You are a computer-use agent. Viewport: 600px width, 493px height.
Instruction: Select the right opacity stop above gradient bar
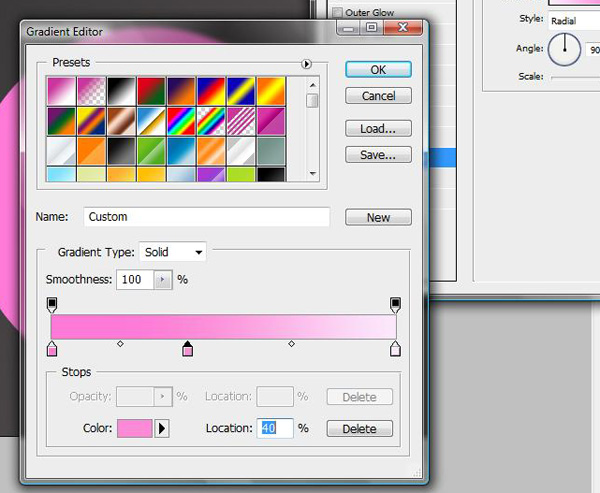(395, 305)
